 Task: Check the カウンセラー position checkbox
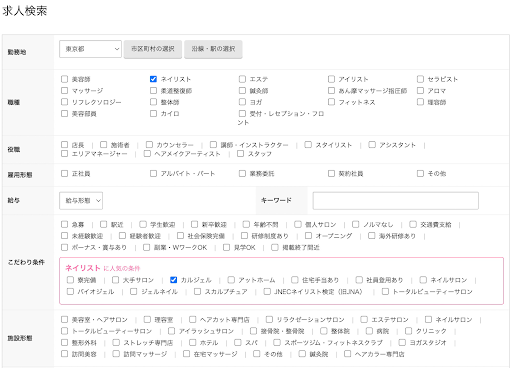(149, 145)
